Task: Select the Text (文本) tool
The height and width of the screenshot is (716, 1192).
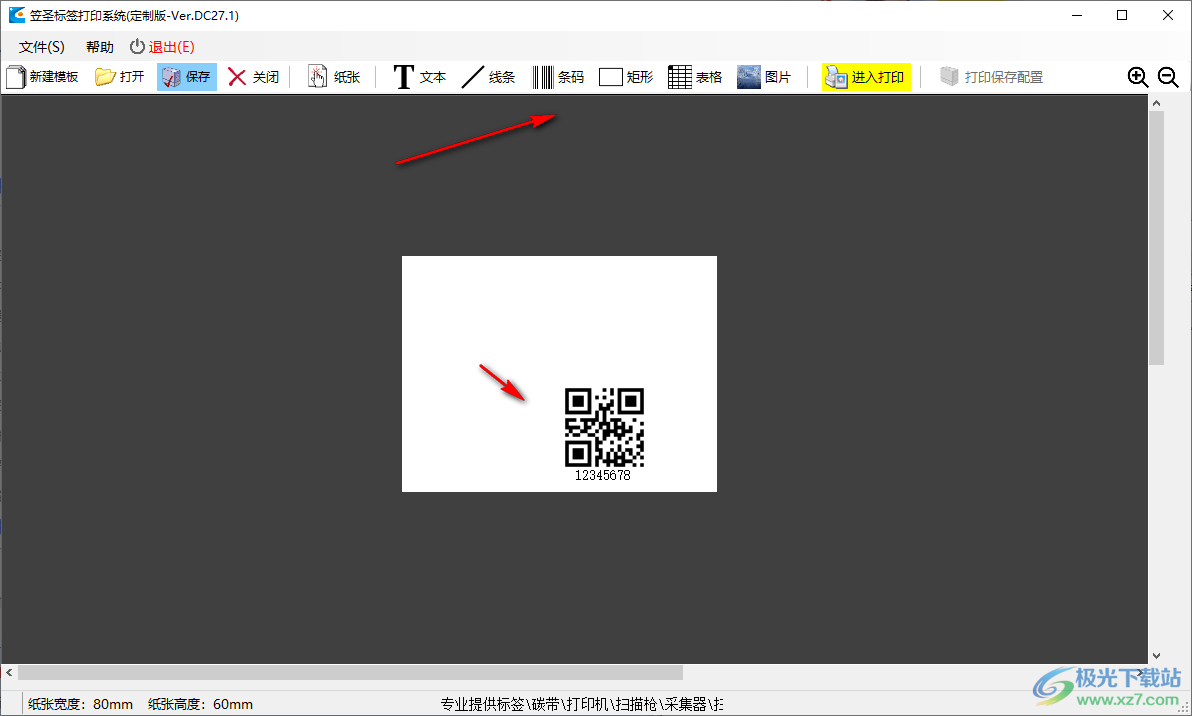Action: pos(419,77)
